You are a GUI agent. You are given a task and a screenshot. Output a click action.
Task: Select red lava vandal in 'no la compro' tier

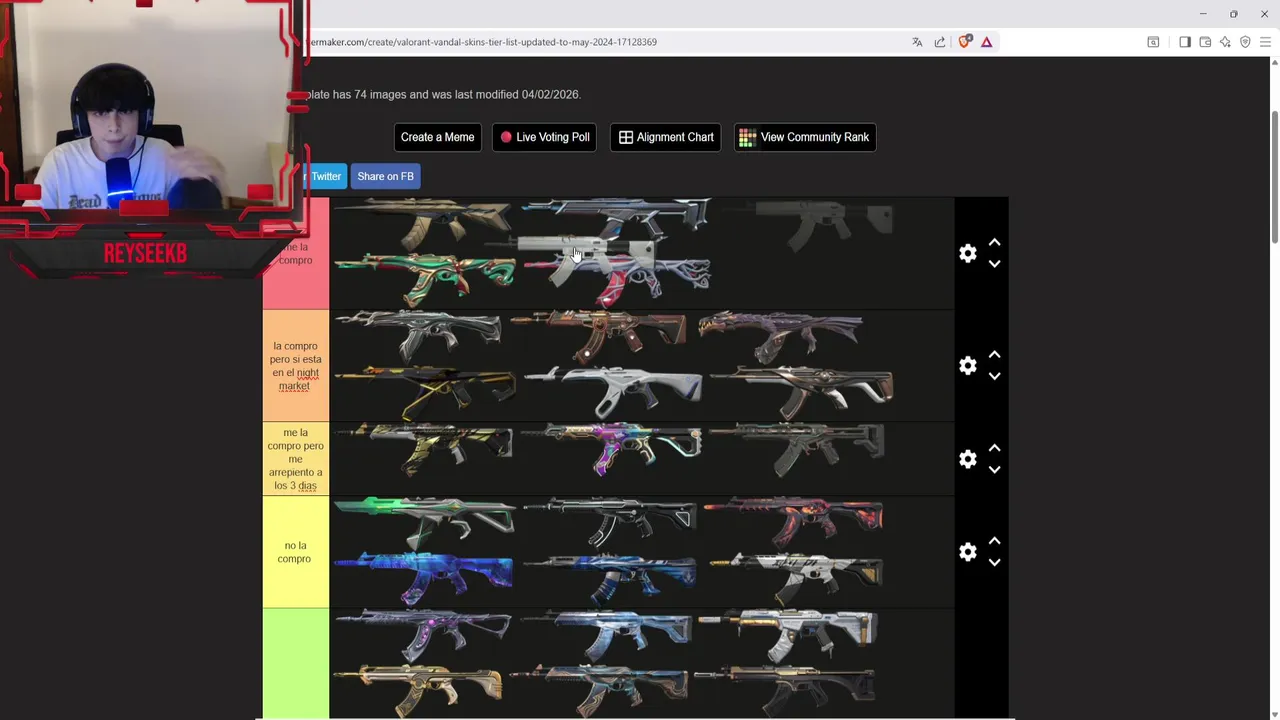point(794,523)
